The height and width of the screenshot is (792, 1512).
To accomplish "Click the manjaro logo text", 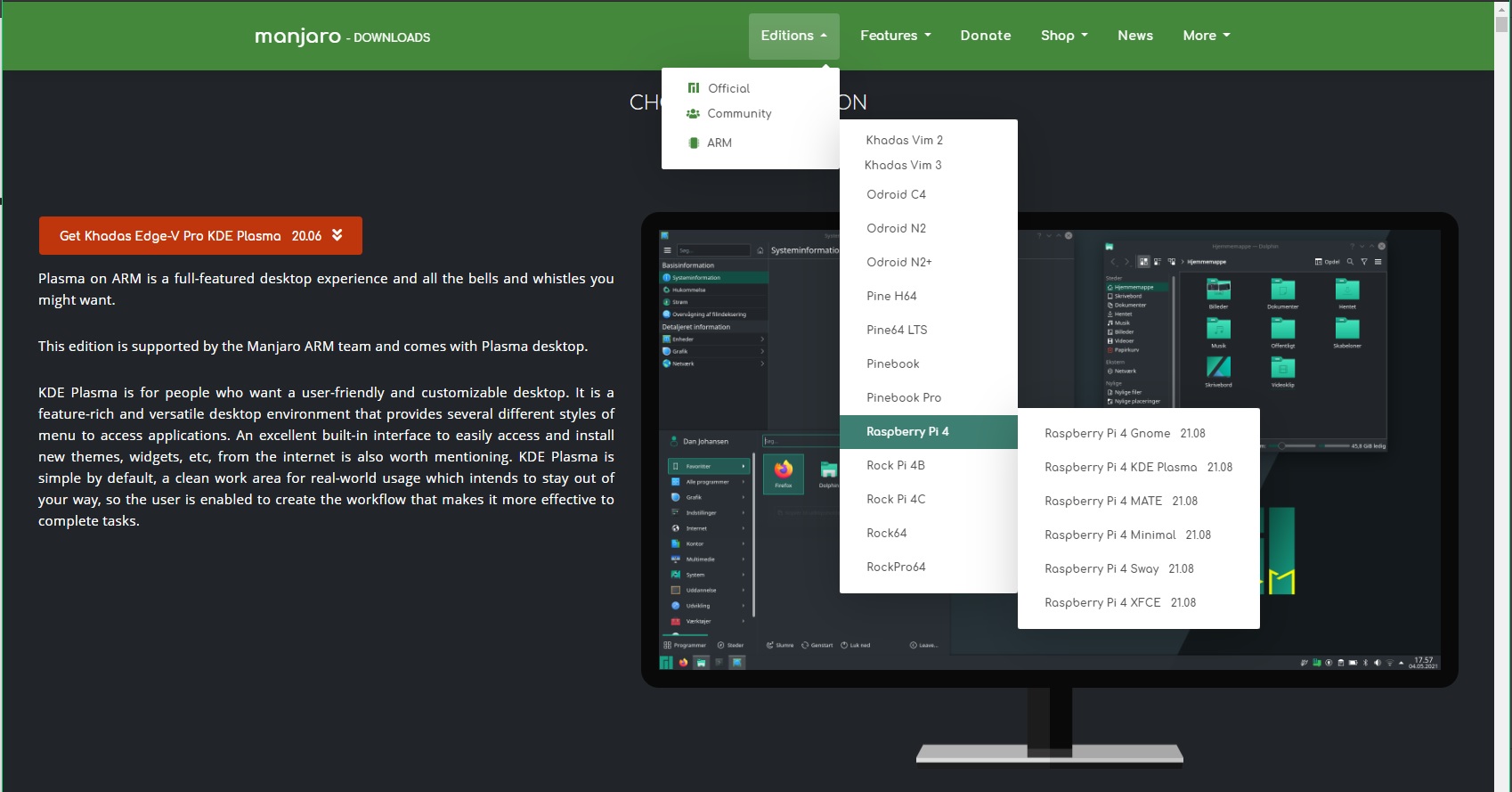I will click(297, 36).
